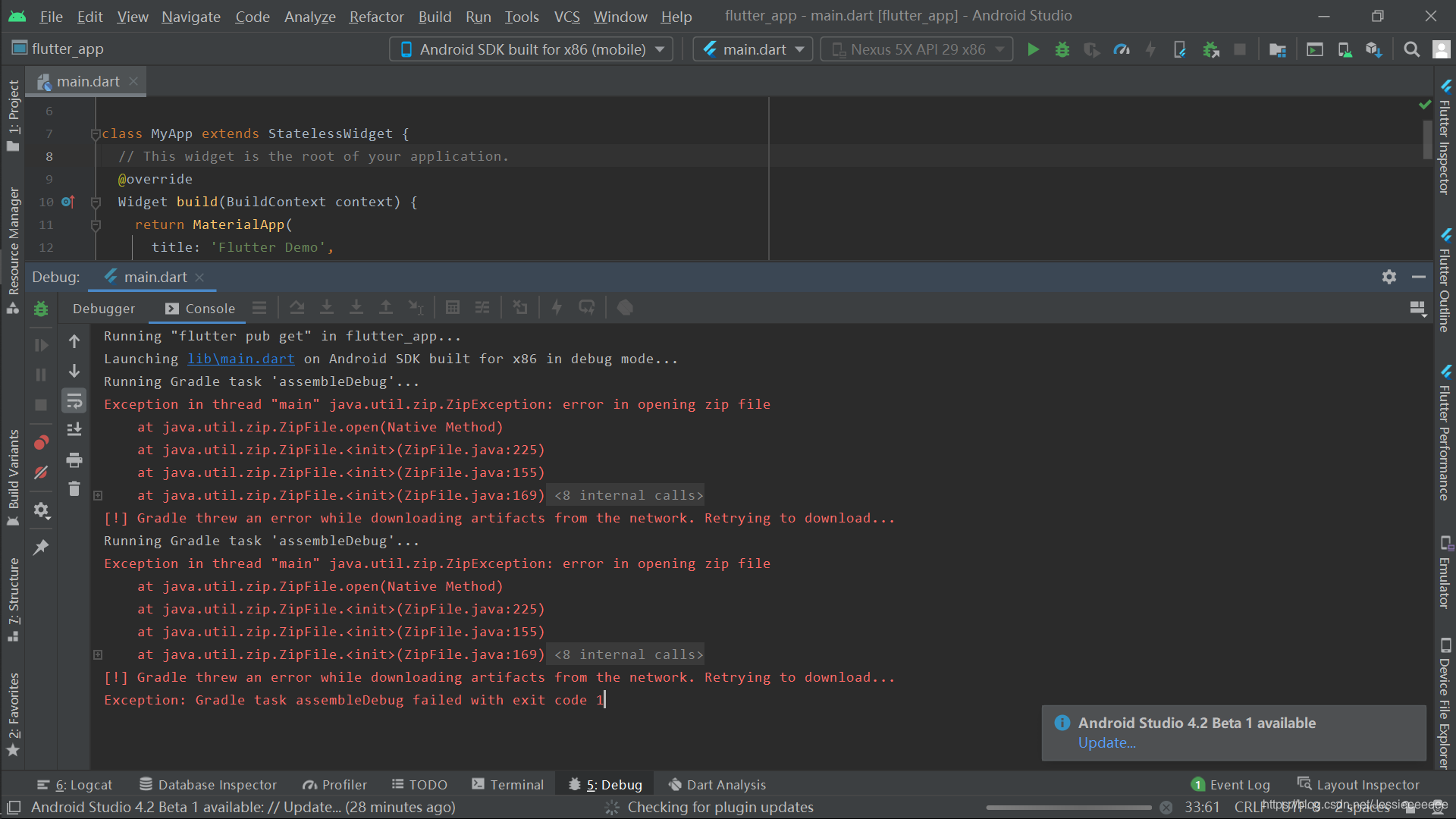Collapse build method code fold
Screen dimensions: 1456x819
pos(96,202)
